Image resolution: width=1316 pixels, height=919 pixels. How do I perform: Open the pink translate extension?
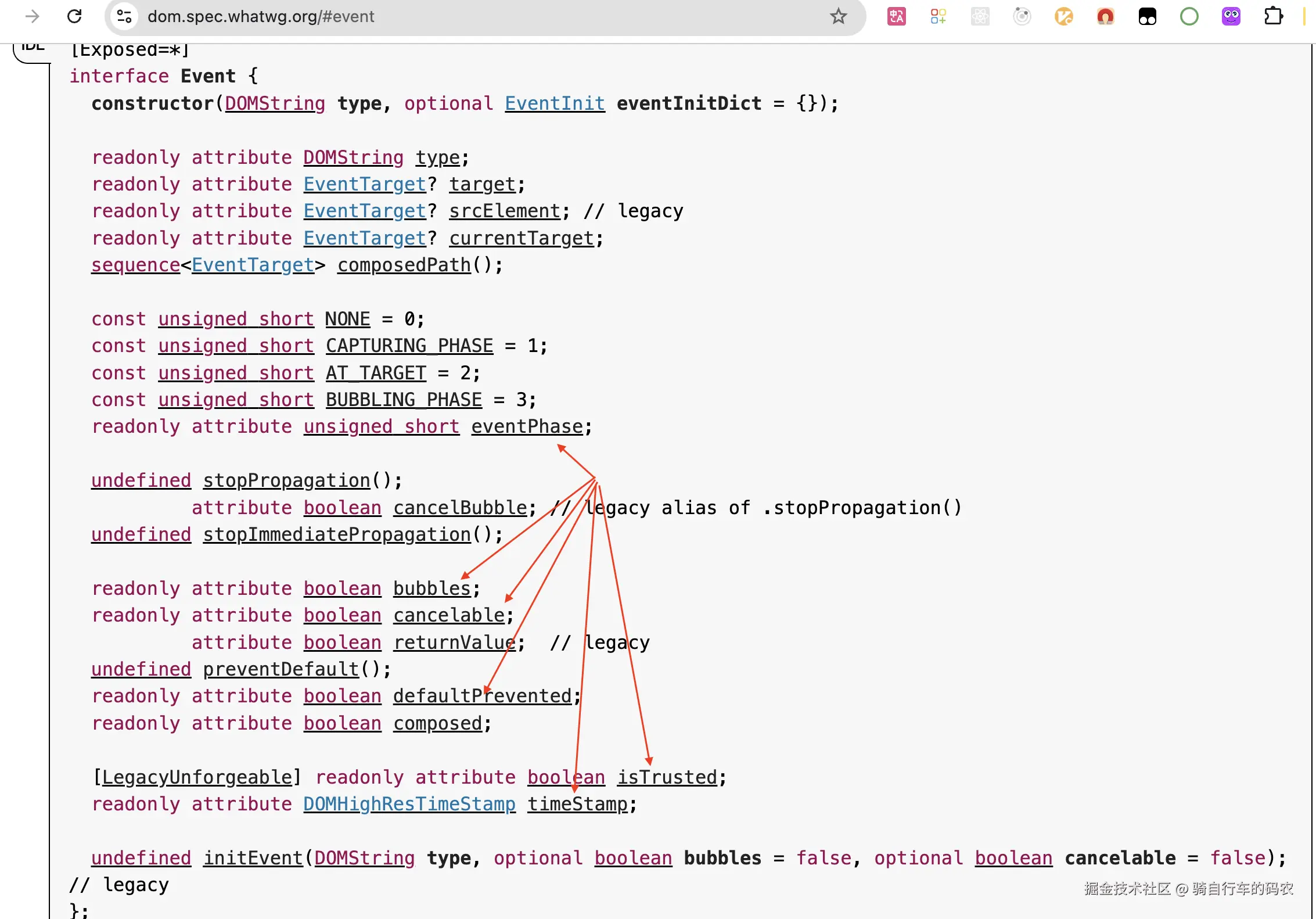pyautogui.click(x=896, y=16)
